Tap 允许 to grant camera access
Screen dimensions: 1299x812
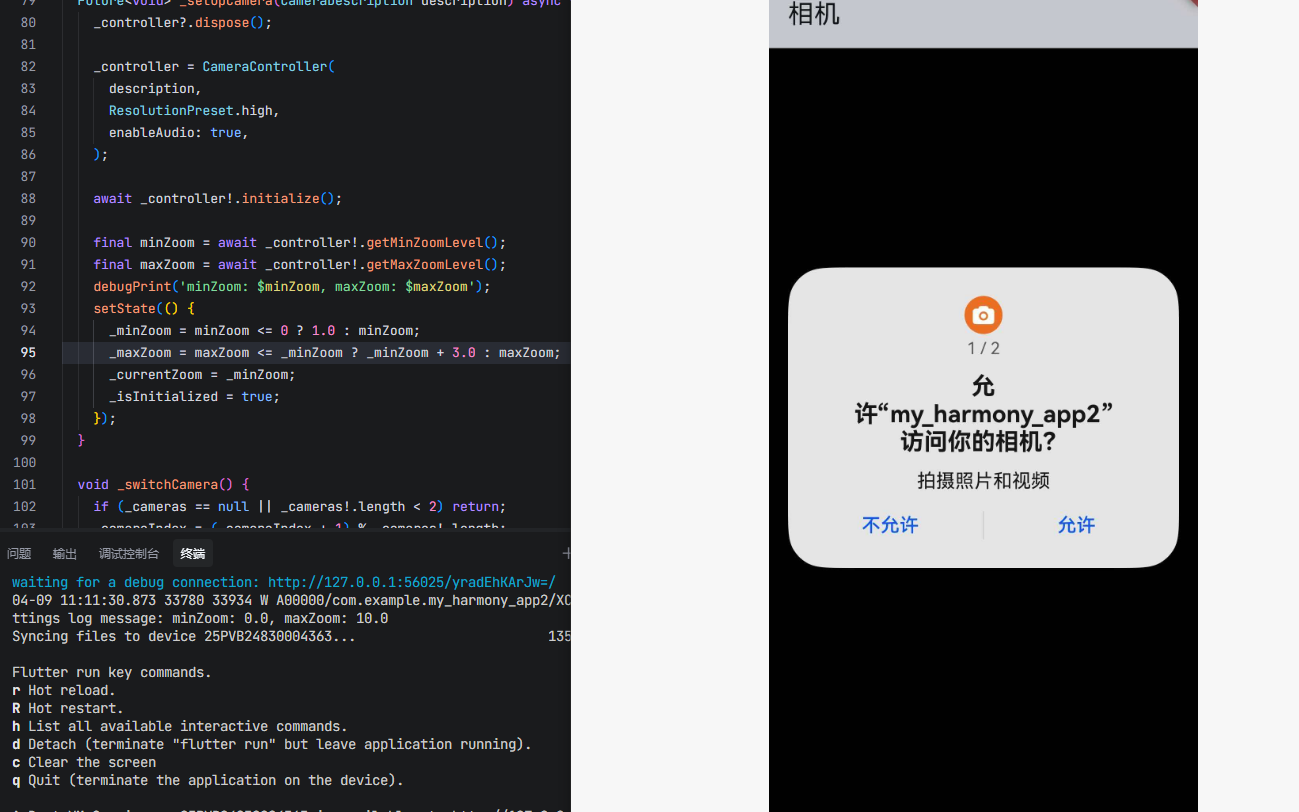point(1076,525)
